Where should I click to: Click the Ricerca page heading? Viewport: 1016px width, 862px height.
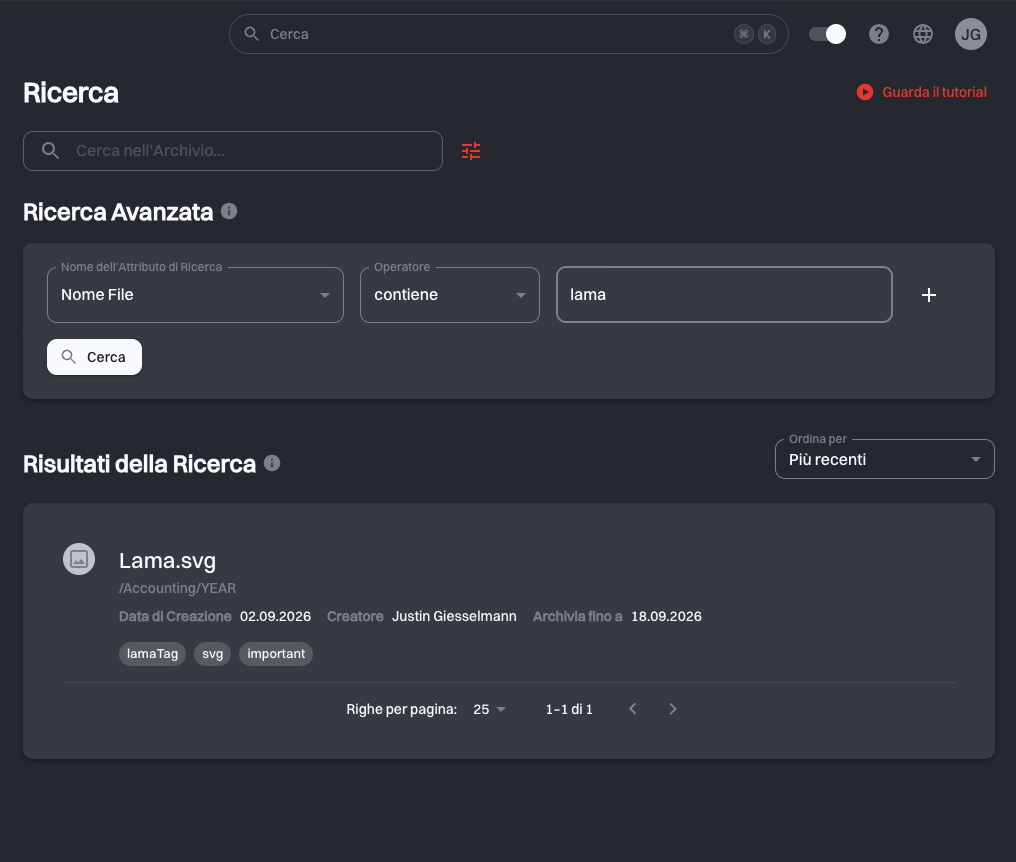click(71, 93)
